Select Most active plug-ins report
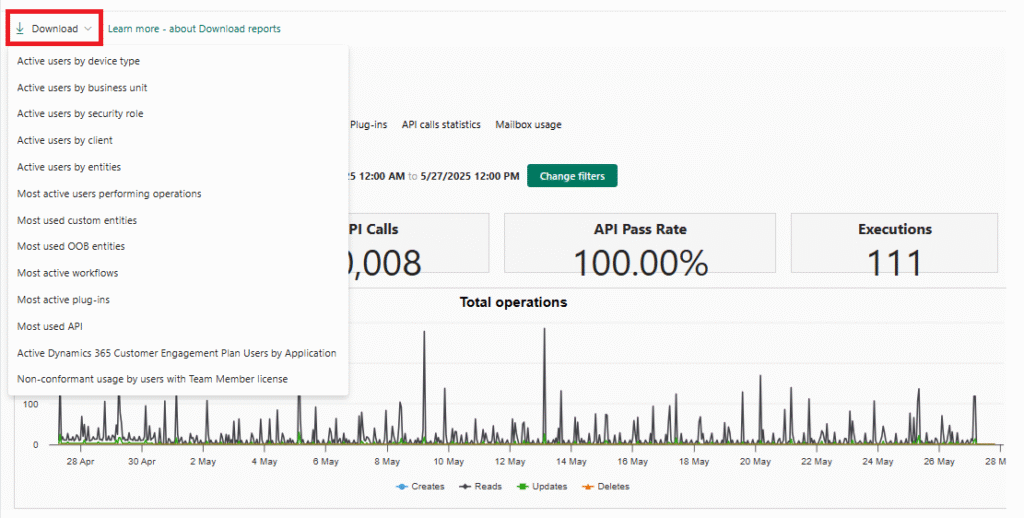Image resolution: width=1024 pixels, height=518 pixels. (x=63, y=300)
